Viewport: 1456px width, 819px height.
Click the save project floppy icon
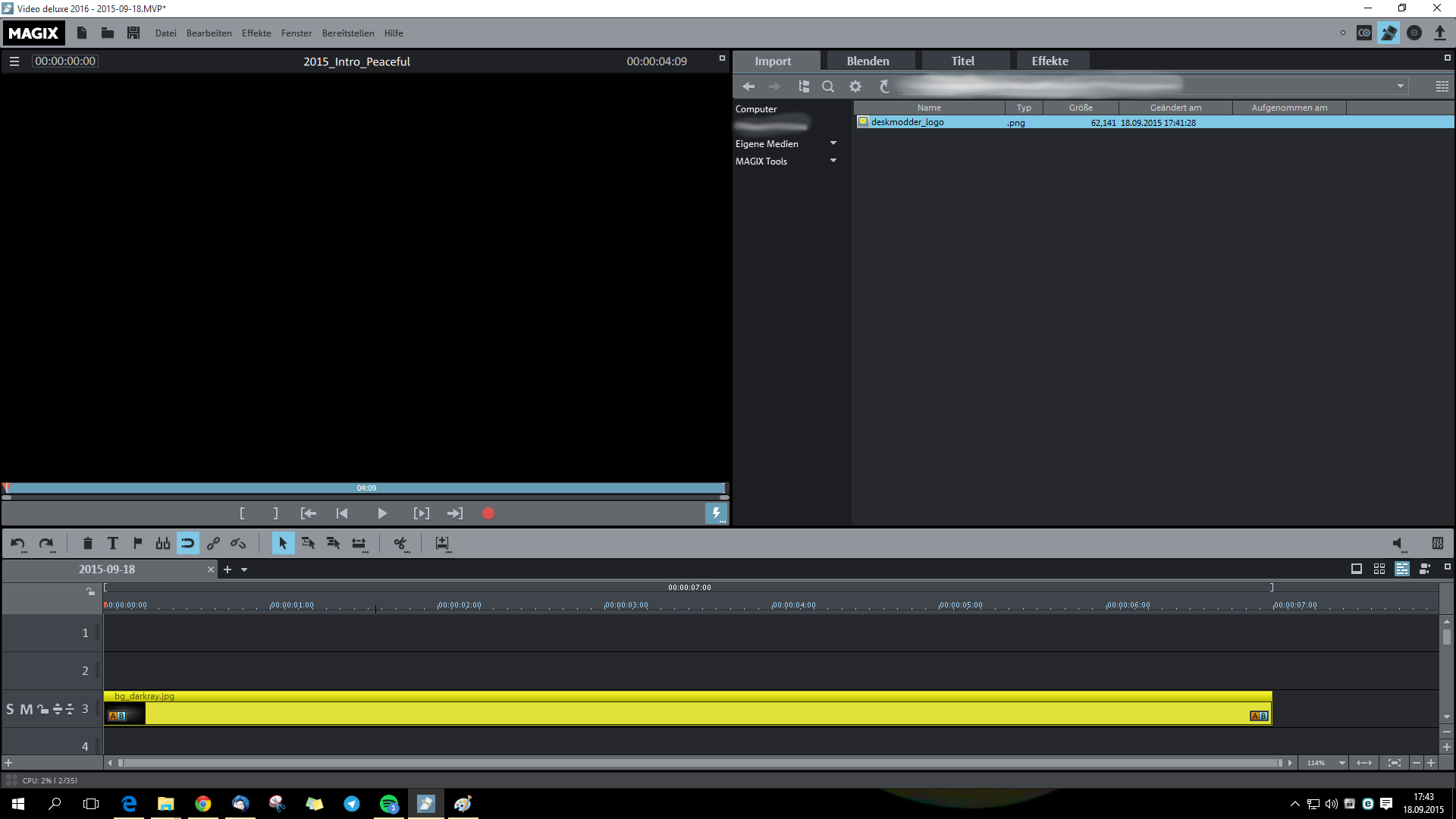point(133,33)
